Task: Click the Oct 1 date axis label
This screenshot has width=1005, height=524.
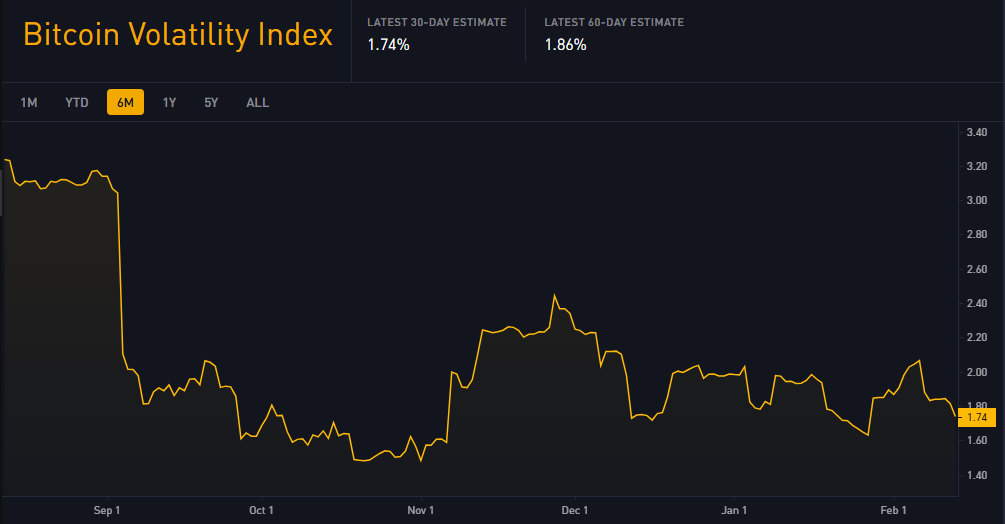Action: click(262, 510)
